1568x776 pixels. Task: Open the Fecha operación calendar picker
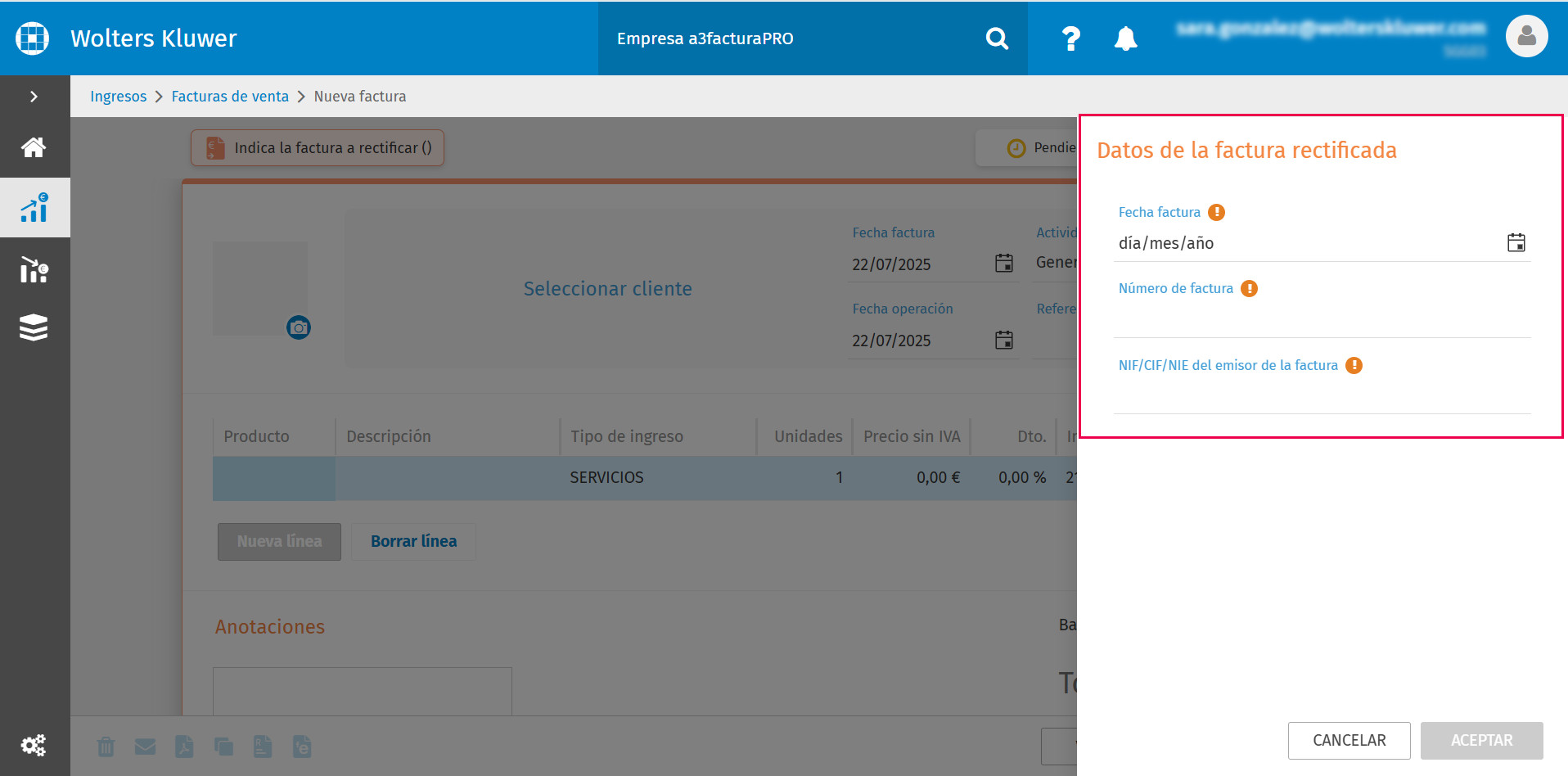(1004, 340)
